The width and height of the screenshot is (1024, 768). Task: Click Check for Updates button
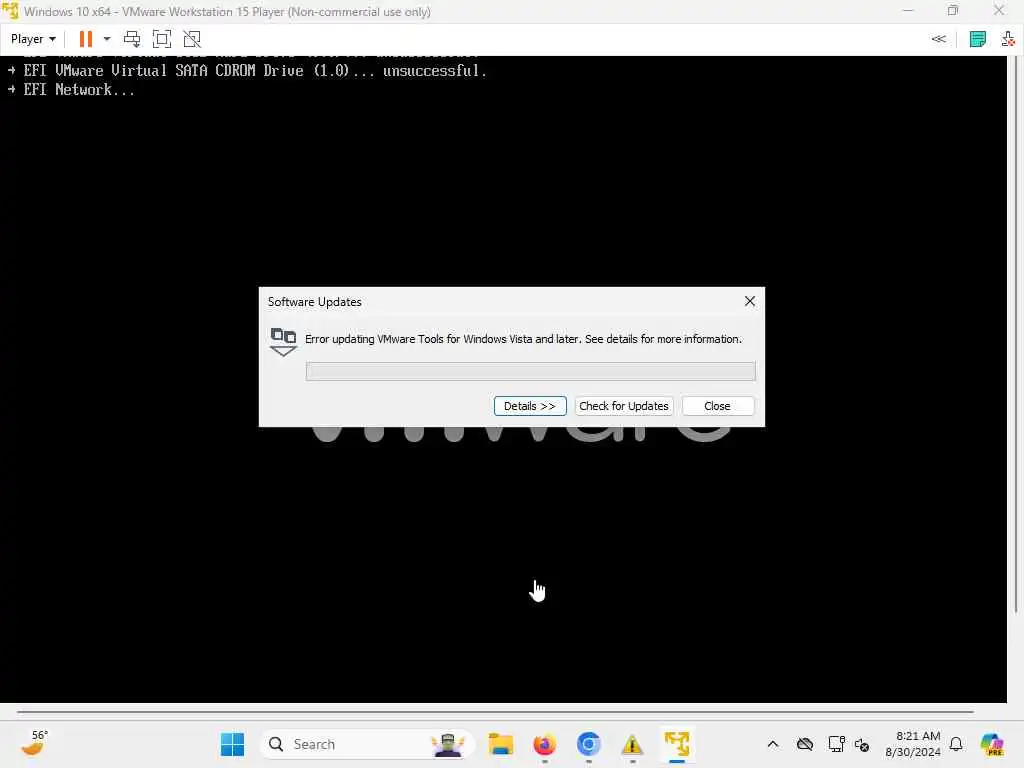click(624, 406)
